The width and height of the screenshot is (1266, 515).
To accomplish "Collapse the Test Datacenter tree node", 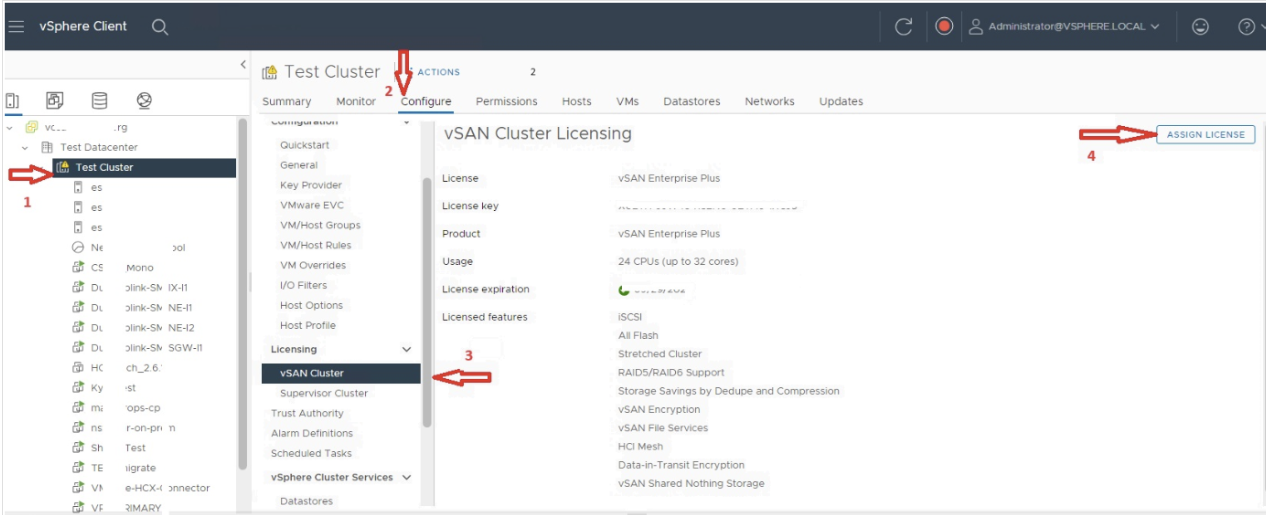I will coord(27,147).
